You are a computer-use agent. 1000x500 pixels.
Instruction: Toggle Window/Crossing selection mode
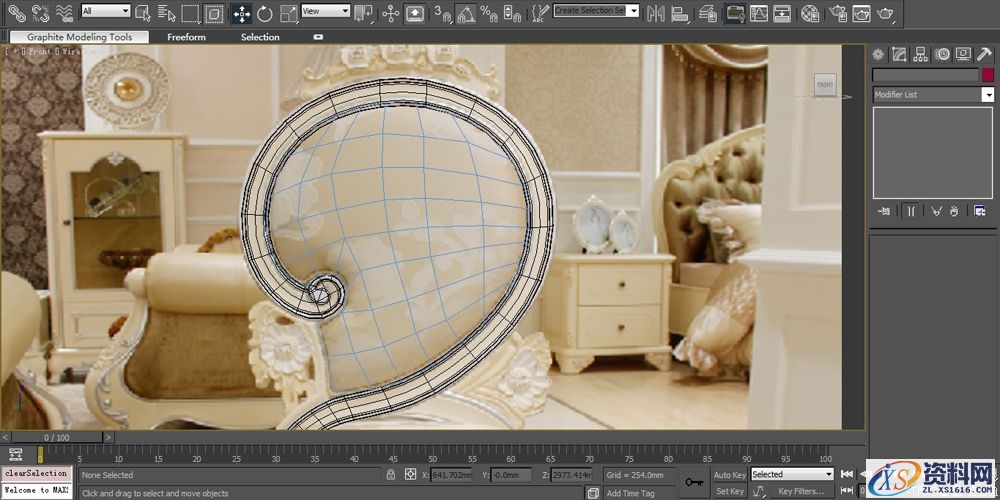pos(214,13)
